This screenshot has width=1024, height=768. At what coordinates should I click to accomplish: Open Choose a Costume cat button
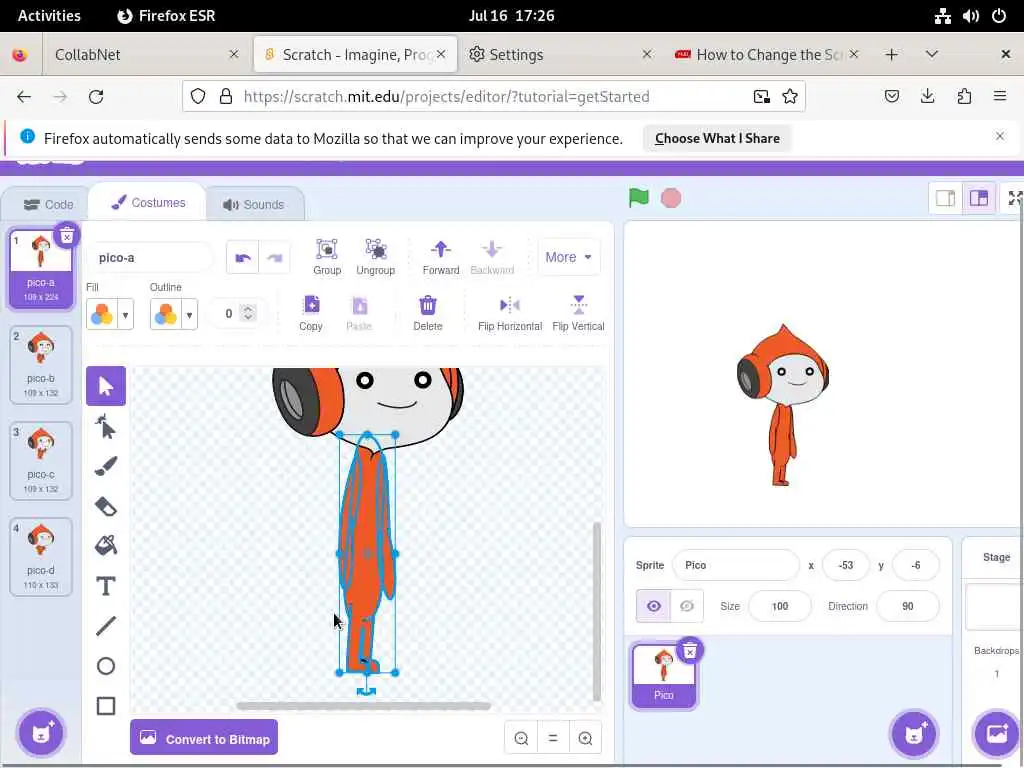[41, 732]
